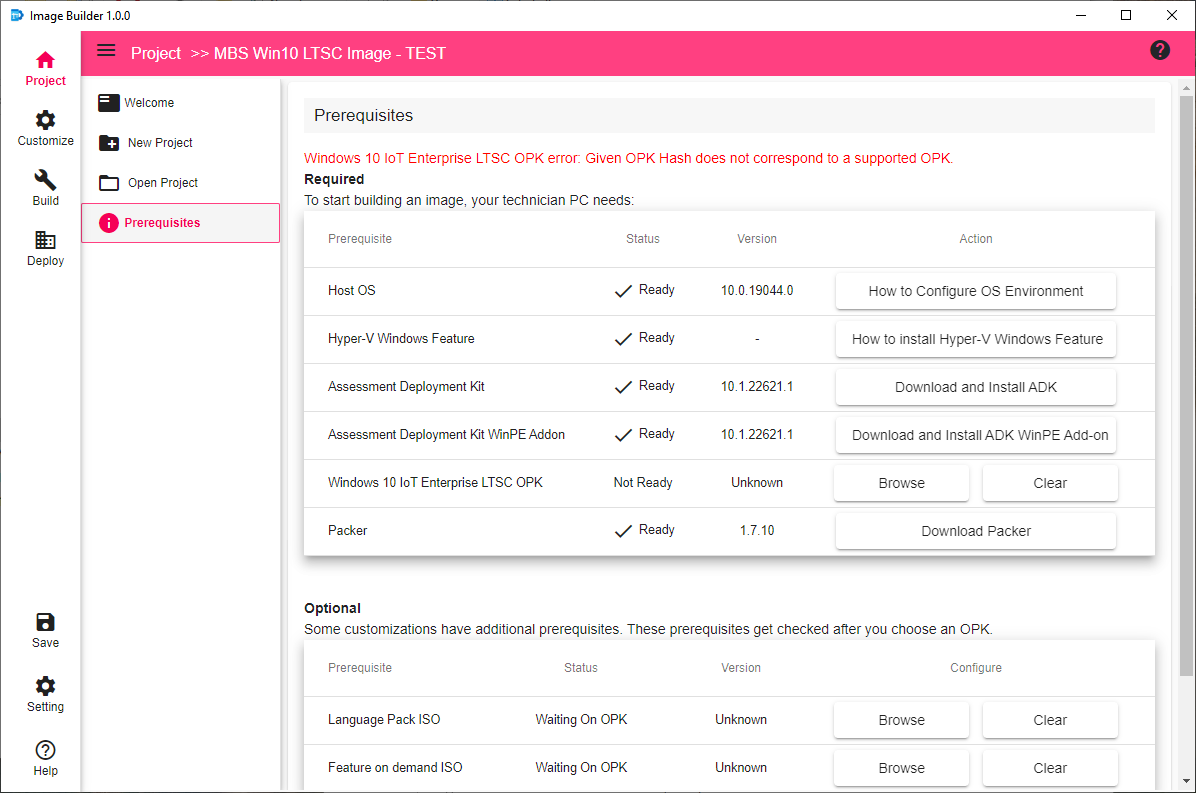Click the Language Pack ISO Waiting On OPK status
Viewport: 1196px width, 793px height.
tap(581, 720)
